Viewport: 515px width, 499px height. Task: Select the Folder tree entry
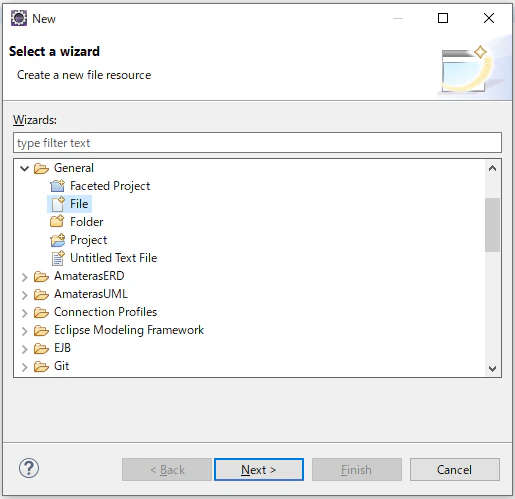pyautogui.click(x=86, y=222)
